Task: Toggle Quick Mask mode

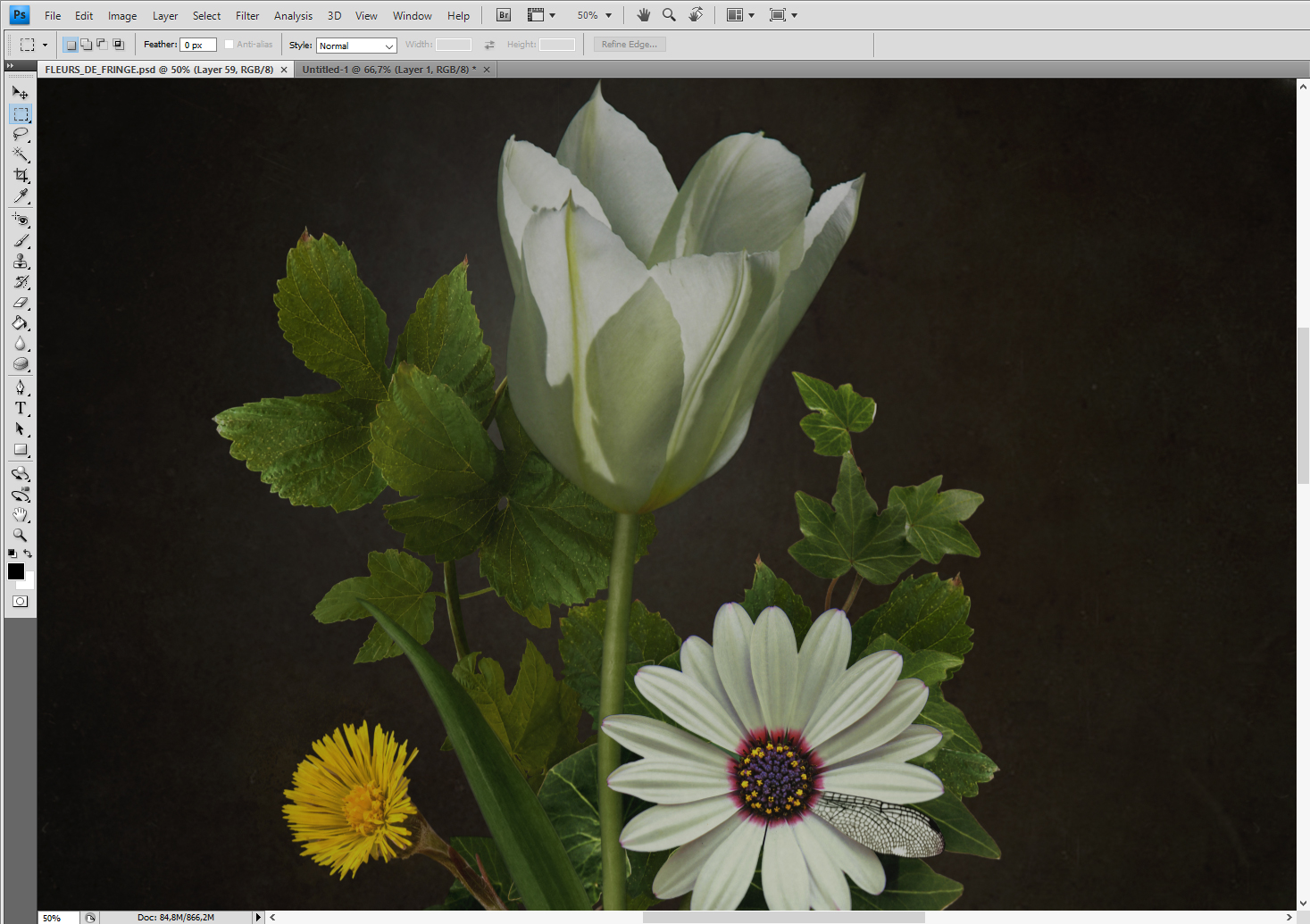Action: coord(20,602)
